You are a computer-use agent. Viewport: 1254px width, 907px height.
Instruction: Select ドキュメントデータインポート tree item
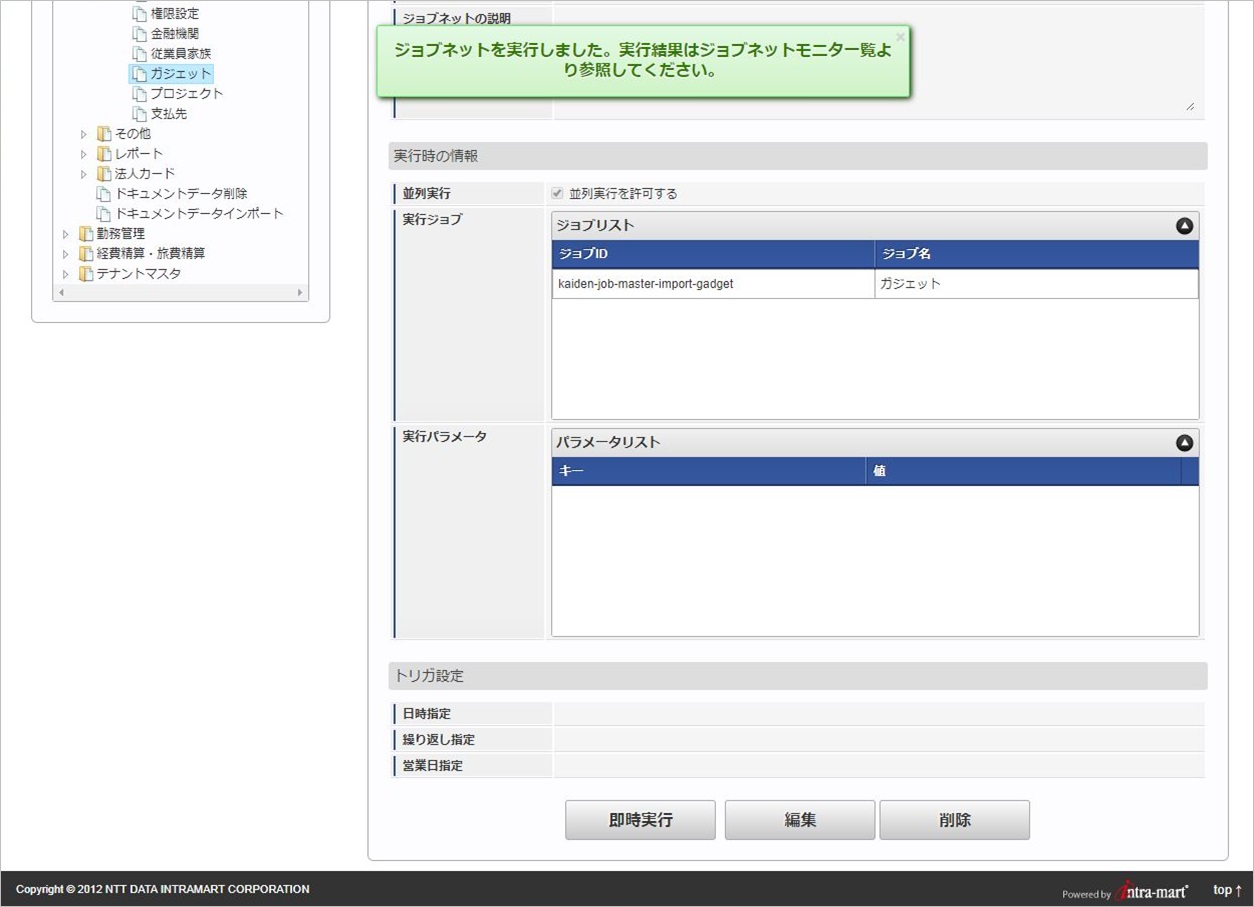(199, 214)
